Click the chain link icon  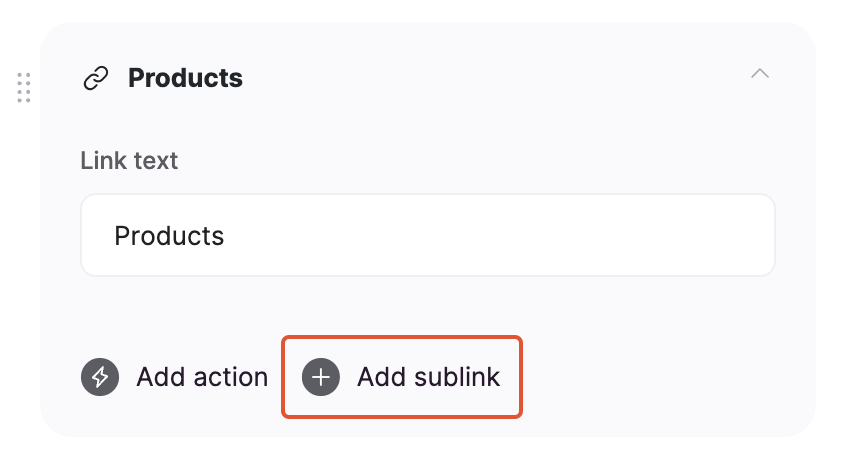tap(96, 78)
